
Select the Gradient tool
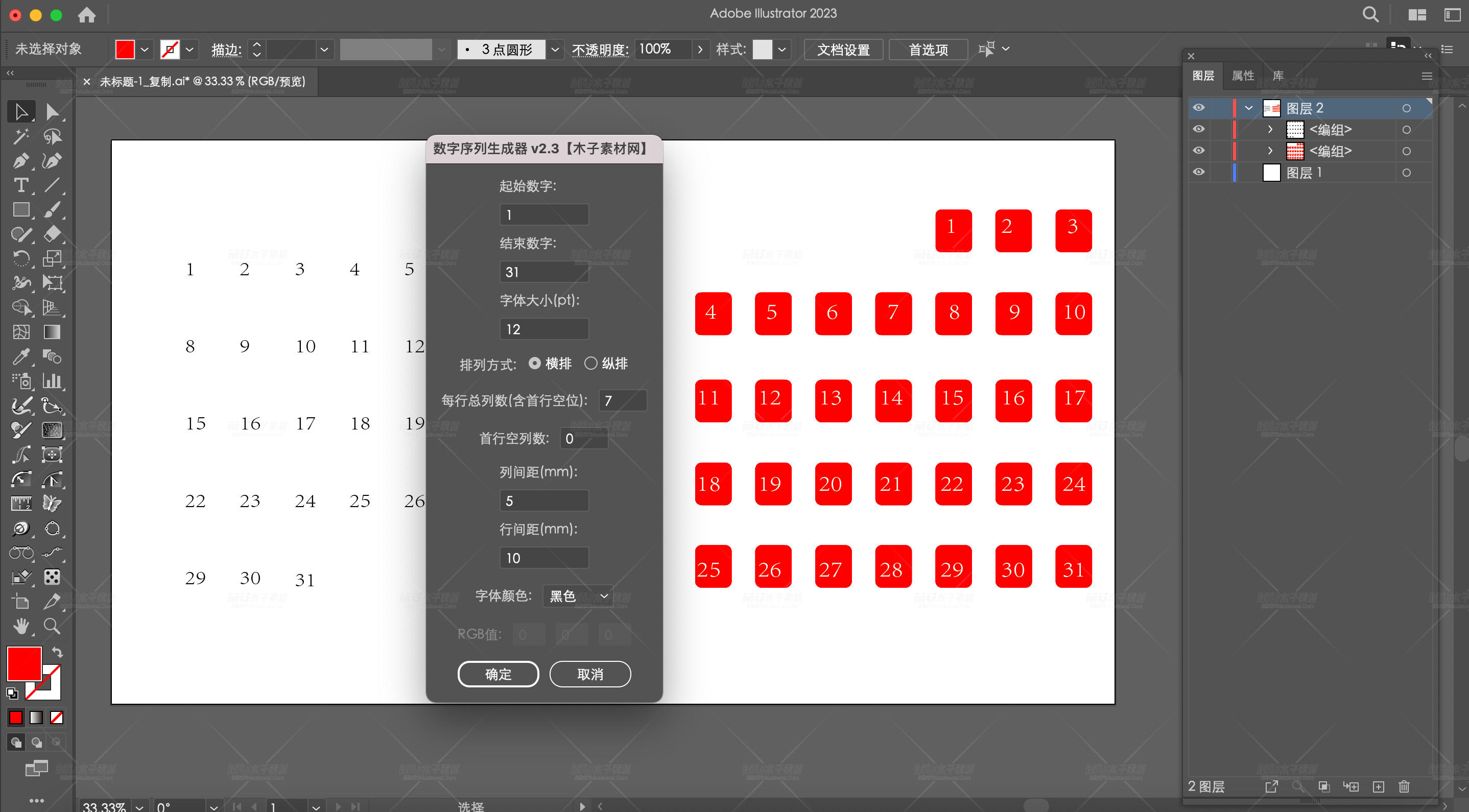(53, 332)
